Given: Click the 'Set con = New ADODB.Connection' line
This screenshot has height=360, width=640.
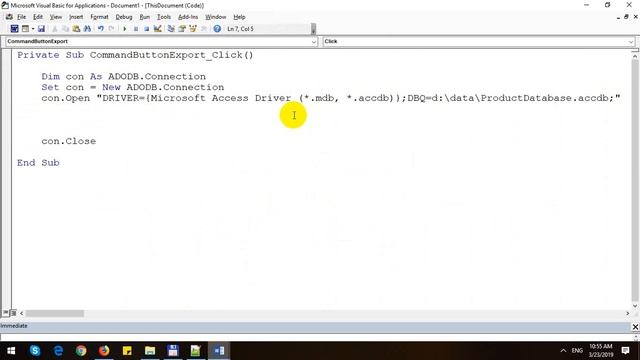Looking at the screenshot, I should (132, 87).
